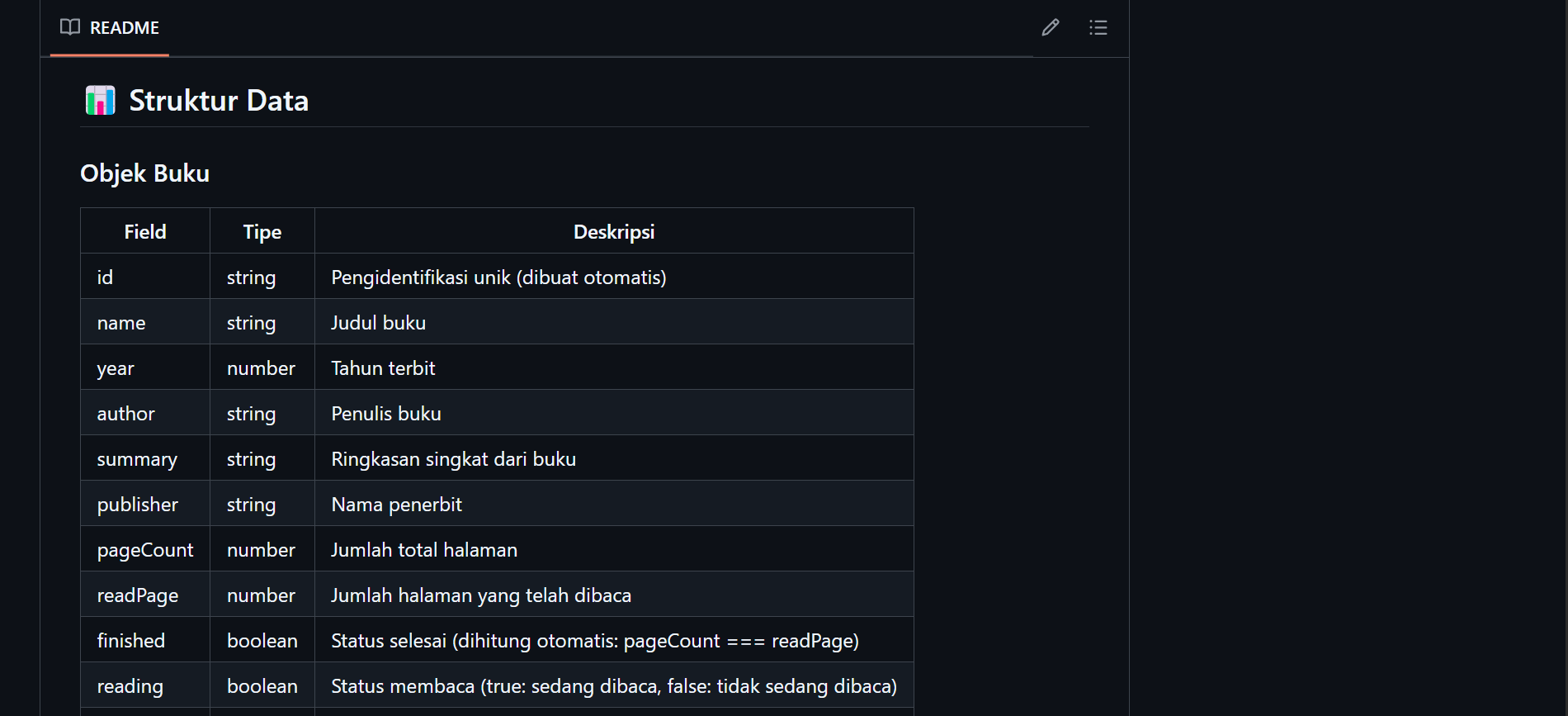The width and height of the screenshot is (1568, 716).
Task: Click the Tipe column header
Action: [262, 231]
